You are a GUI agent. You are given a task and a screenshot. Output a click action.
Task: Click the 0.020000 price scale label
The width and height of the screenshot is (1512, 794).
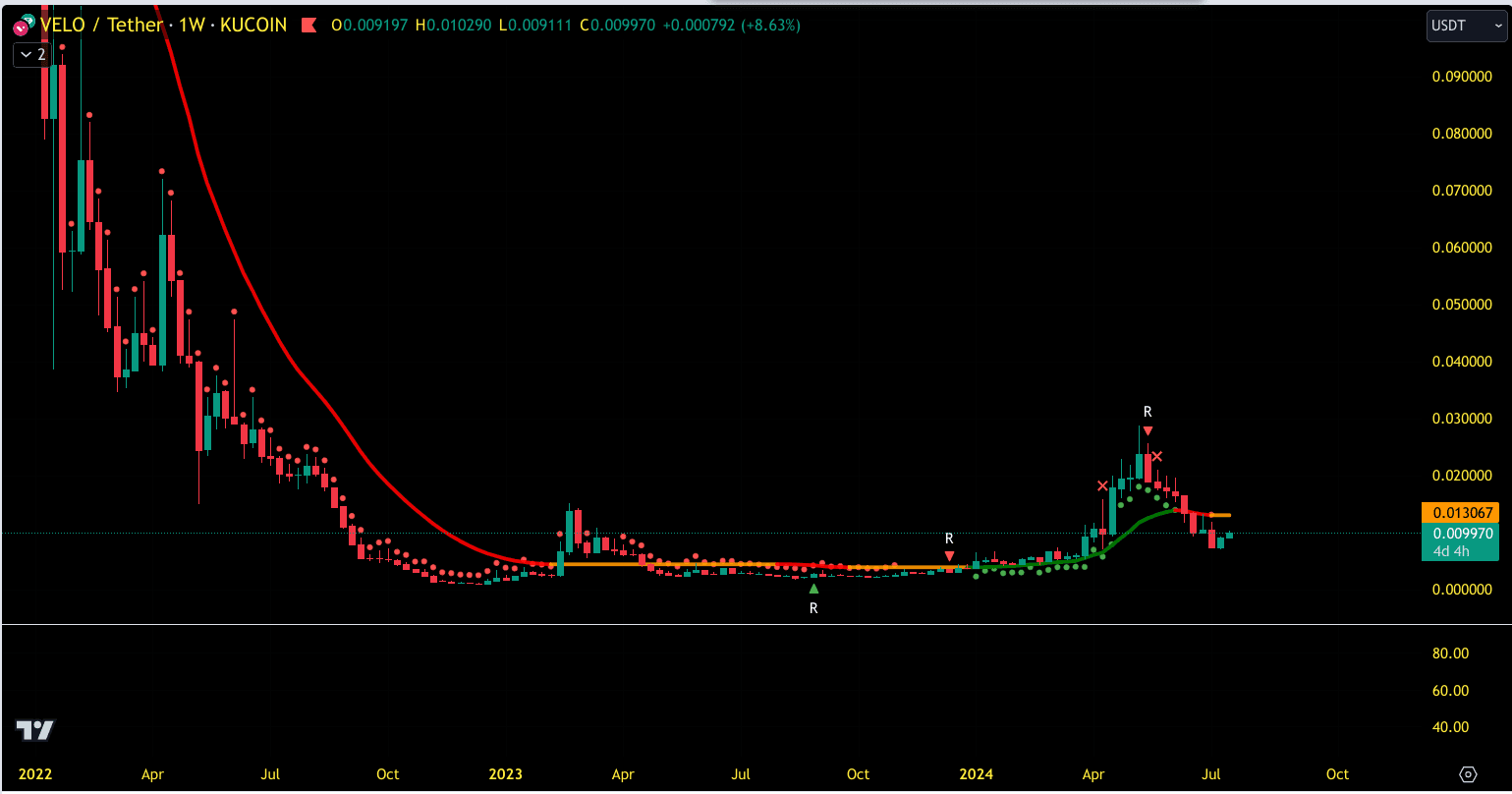coord(1463,476)
